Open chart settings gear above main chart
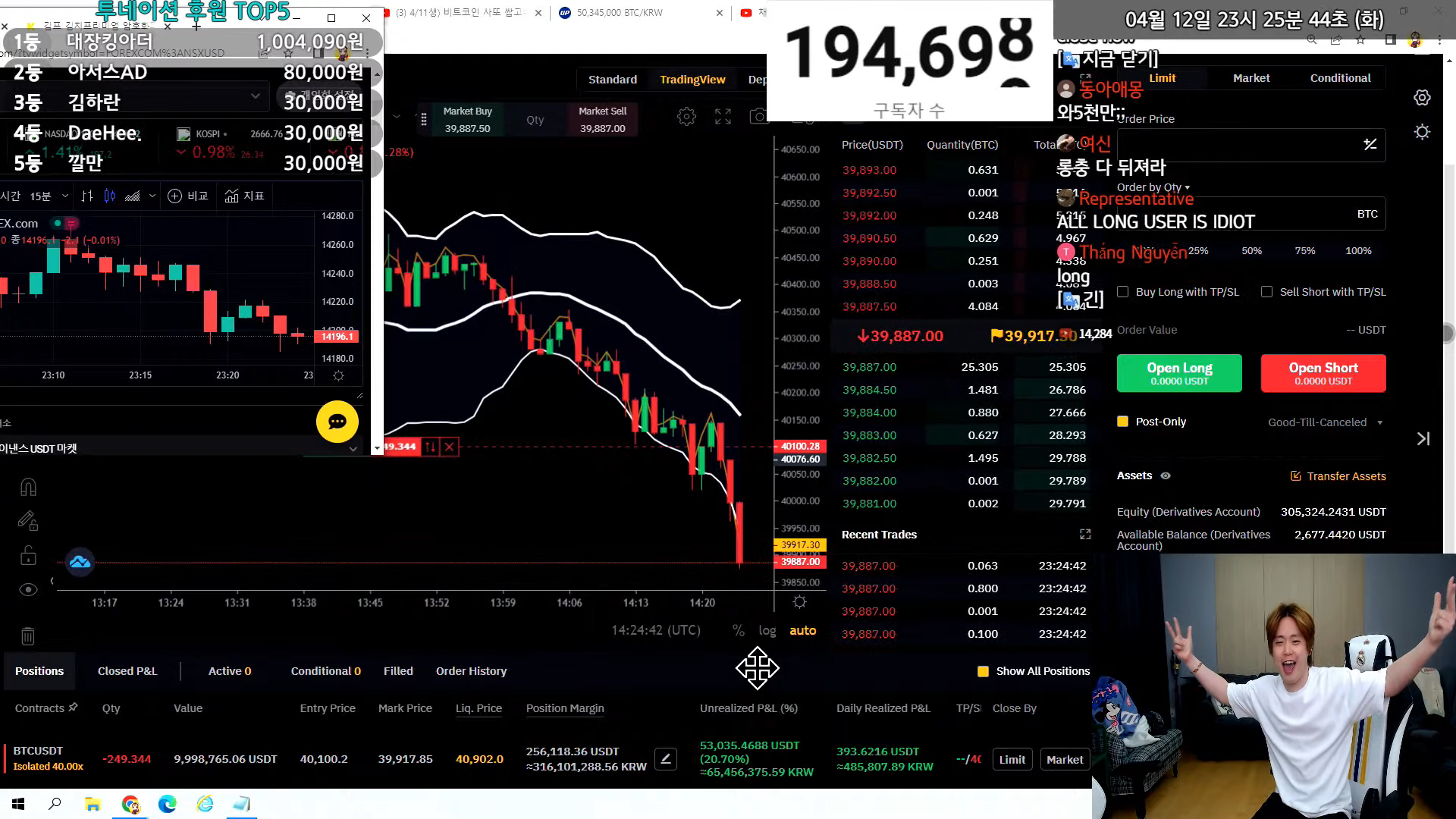The image size is (1456, 819). [686, 117]
